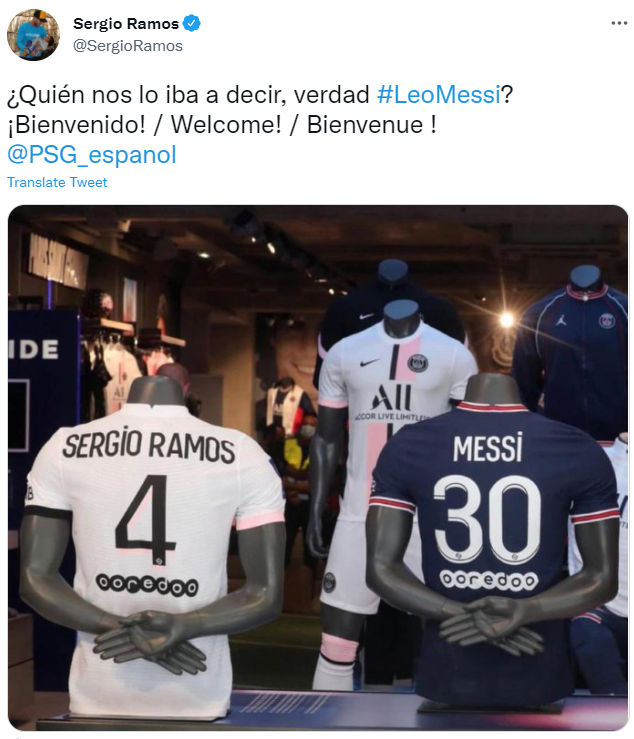
Task: Click the MESSI name lettering on the navy jersey
Action: coord(488,447)
